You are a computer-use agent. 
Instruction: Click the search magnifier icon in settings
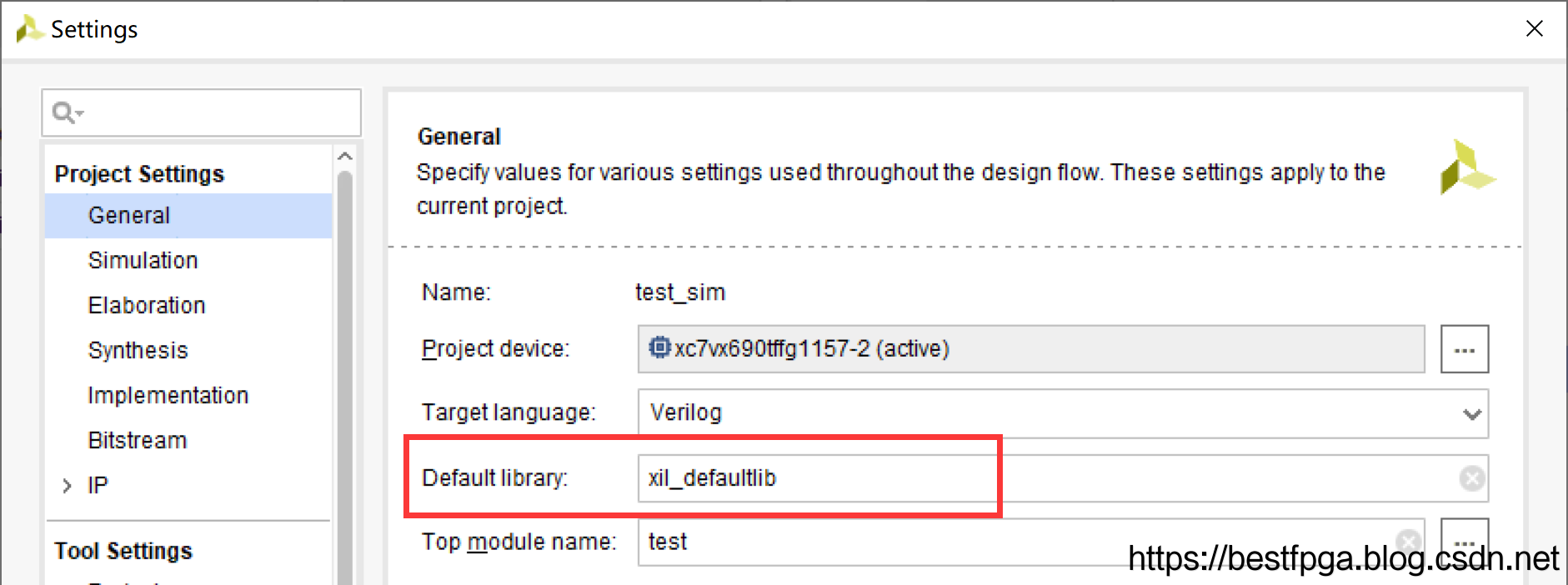tap(63, 112)
